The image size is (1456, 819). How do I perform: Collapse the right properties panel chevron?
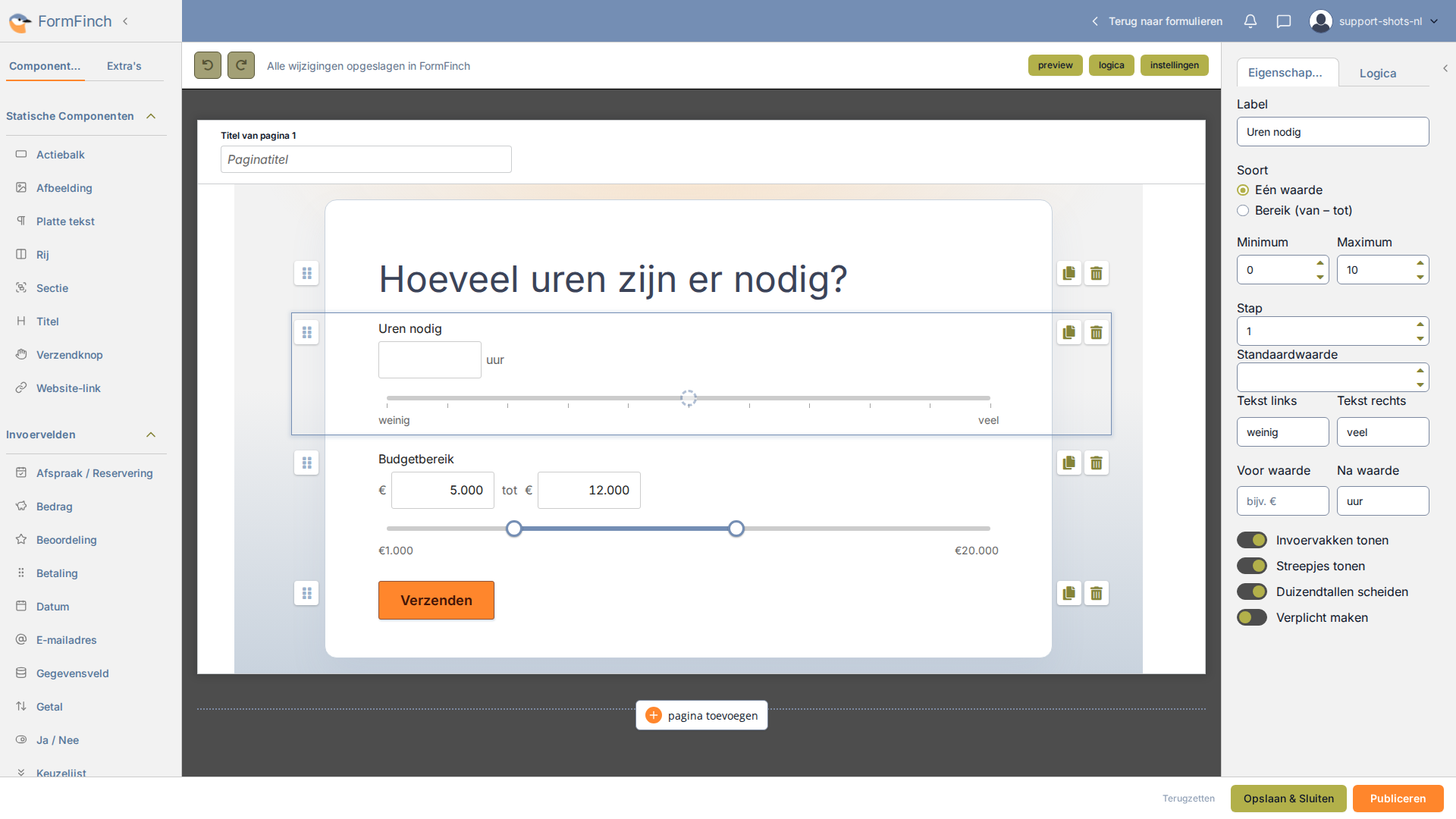[1445, 68]
